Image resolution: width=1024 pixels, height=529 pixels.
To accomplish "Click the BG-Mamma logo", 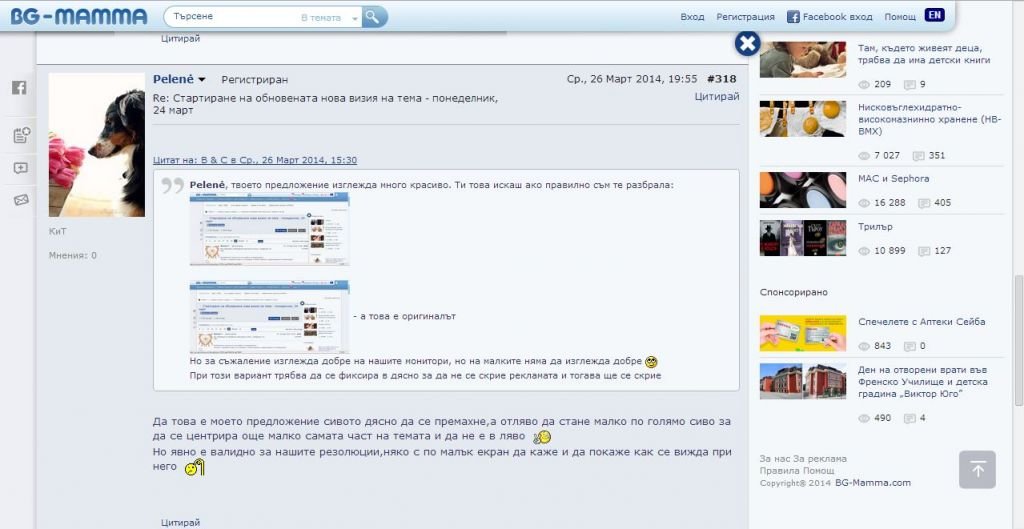I will pos(78,17).
